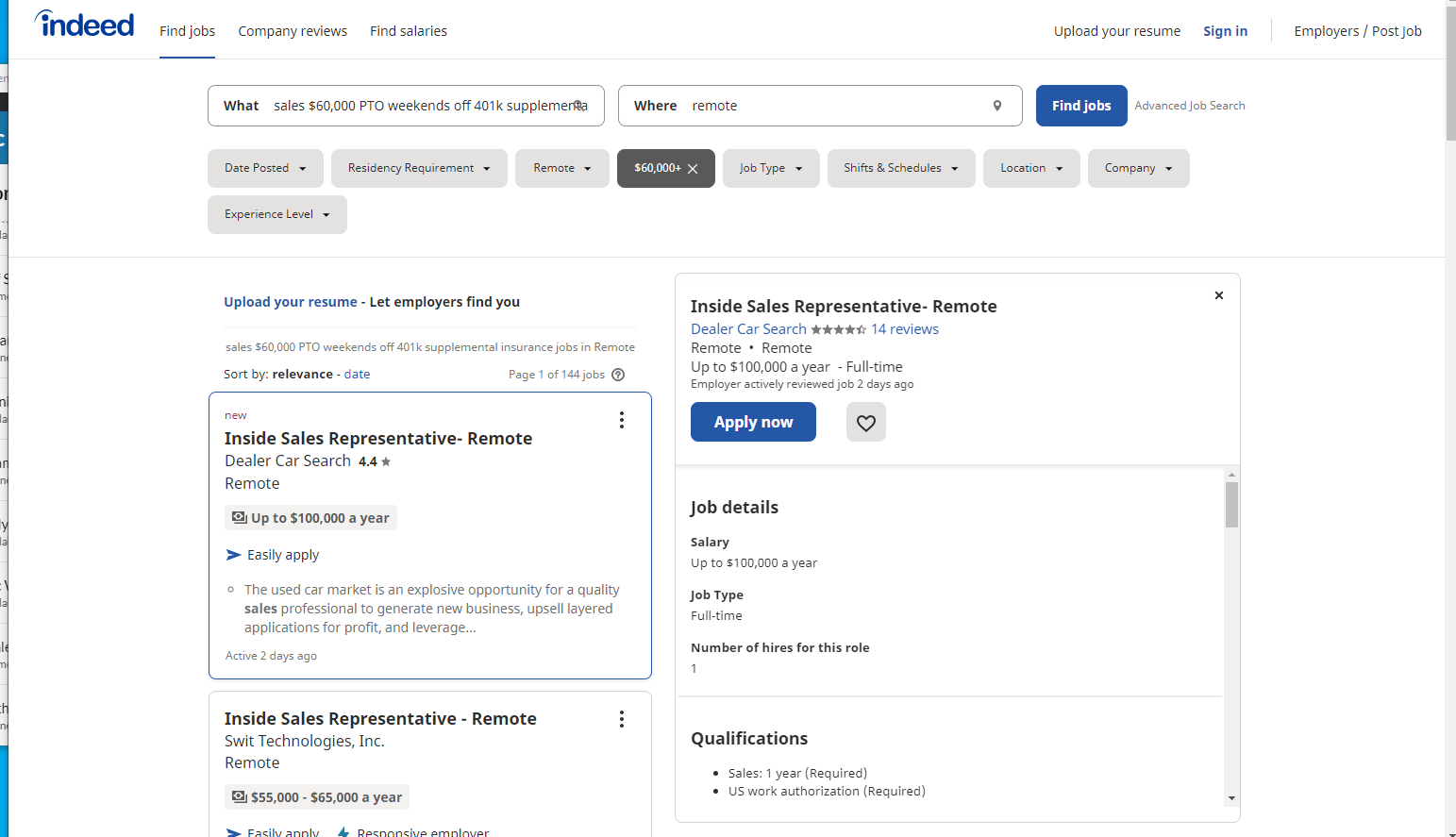Open Advanced Job Search
This screenshot has height=837, width=1456.
coord(1190,106)
